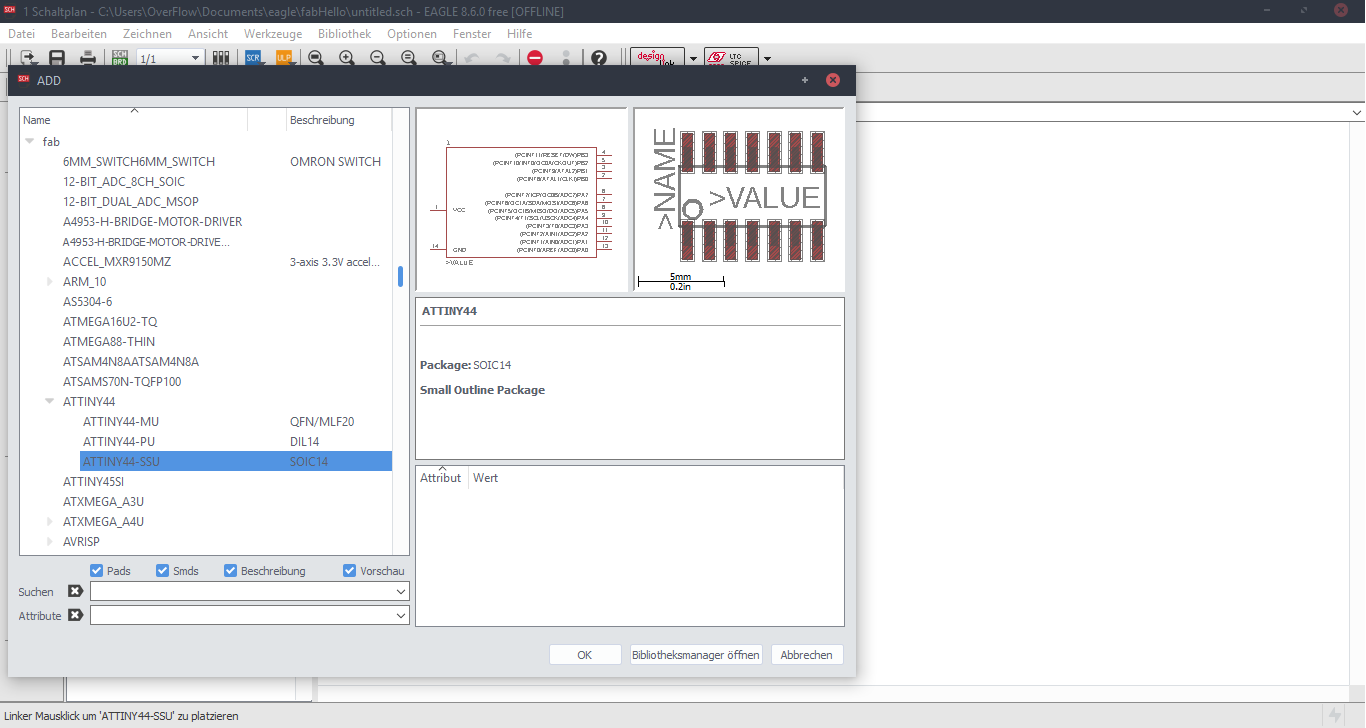Click the ATTINY44 schematic symbol preview
This screenshot has height=728, width=1366.
(x=521, y=200)
